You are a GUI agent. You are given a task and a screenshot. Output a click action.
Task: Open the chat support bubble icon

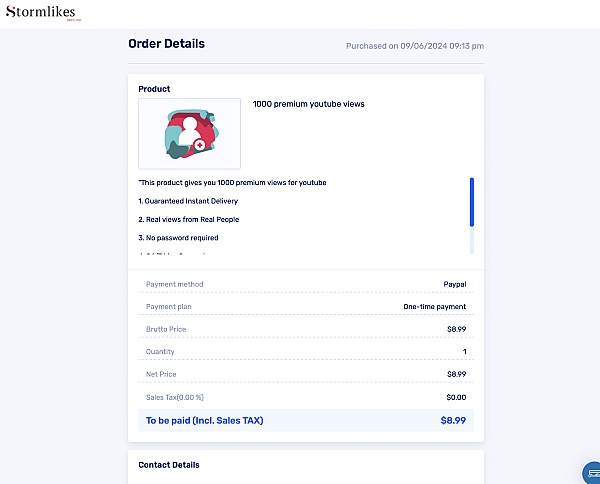592,473
